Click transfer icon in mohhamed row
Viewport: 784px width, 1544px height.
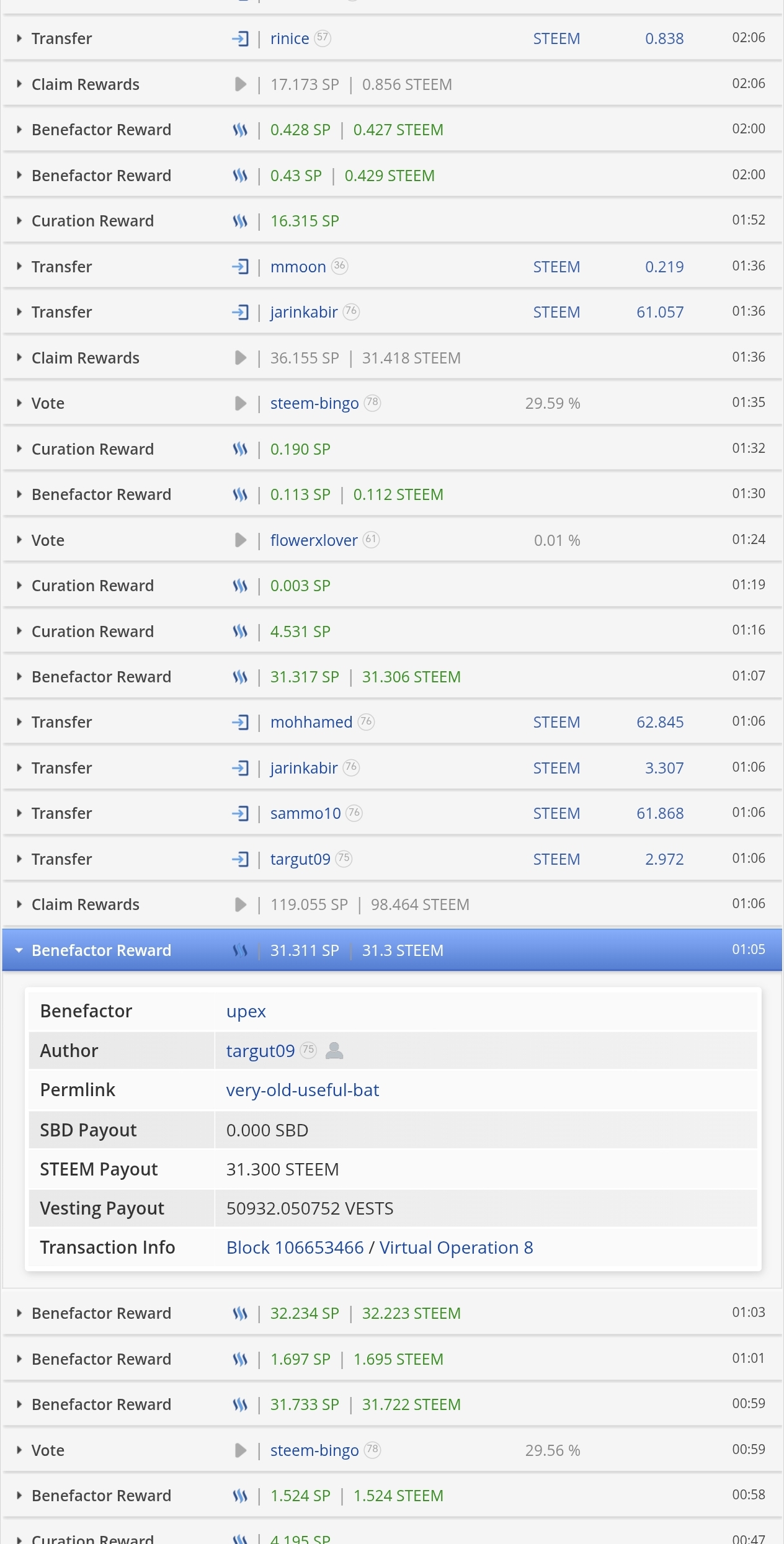[x=240, y=722]
